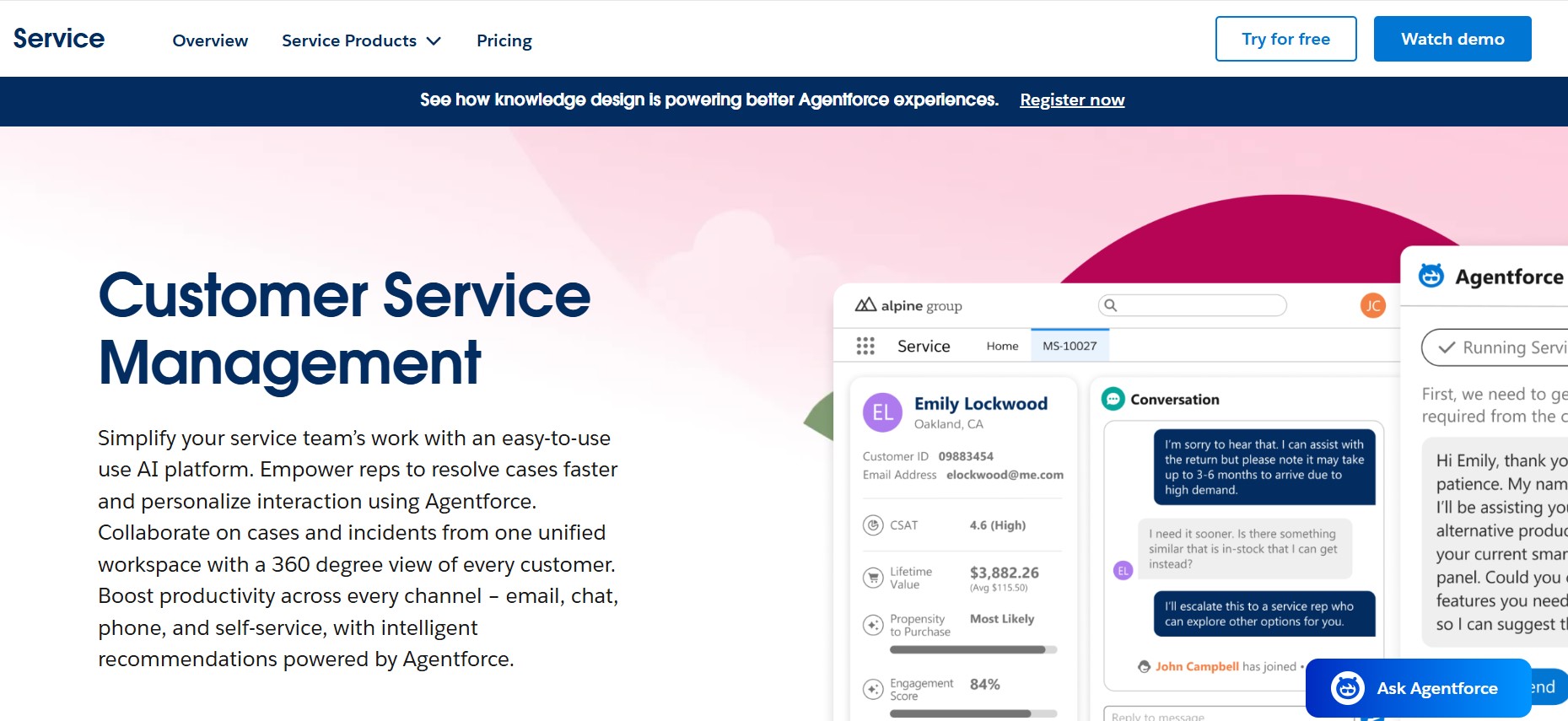Click the 'I'll escalate this' chat message

(x=1264, y=614)
